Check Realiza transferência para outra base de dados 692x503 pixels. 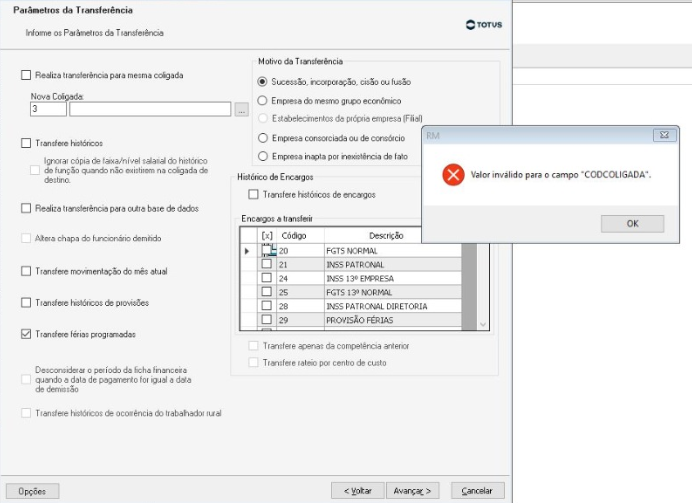(26, 208)
